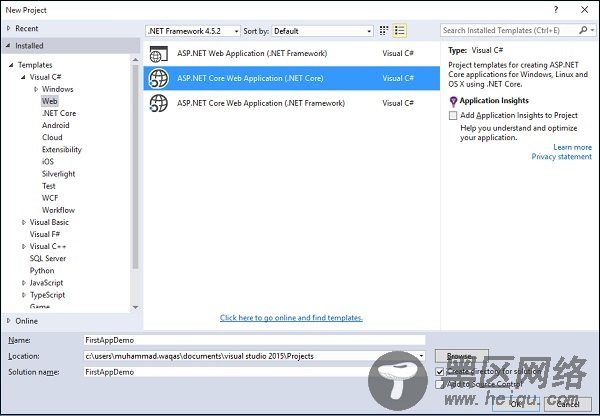Choose ASP.NET Web Application (.NET Framework) template

[x=292, y=54]
